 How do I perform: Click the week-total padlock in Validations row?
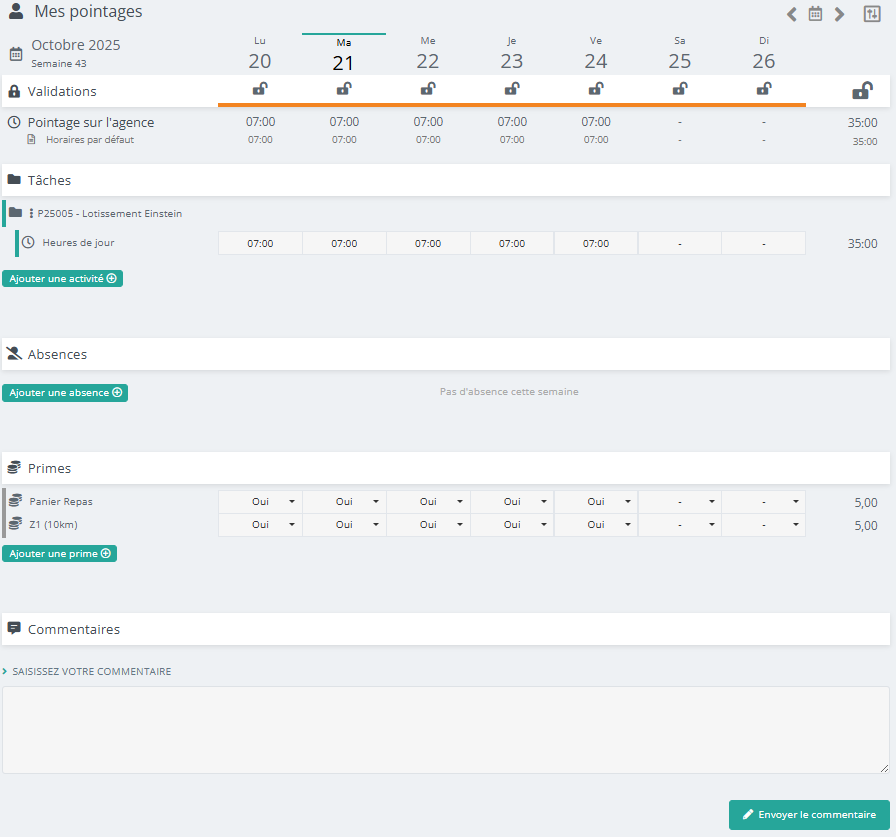click(861, 91)
